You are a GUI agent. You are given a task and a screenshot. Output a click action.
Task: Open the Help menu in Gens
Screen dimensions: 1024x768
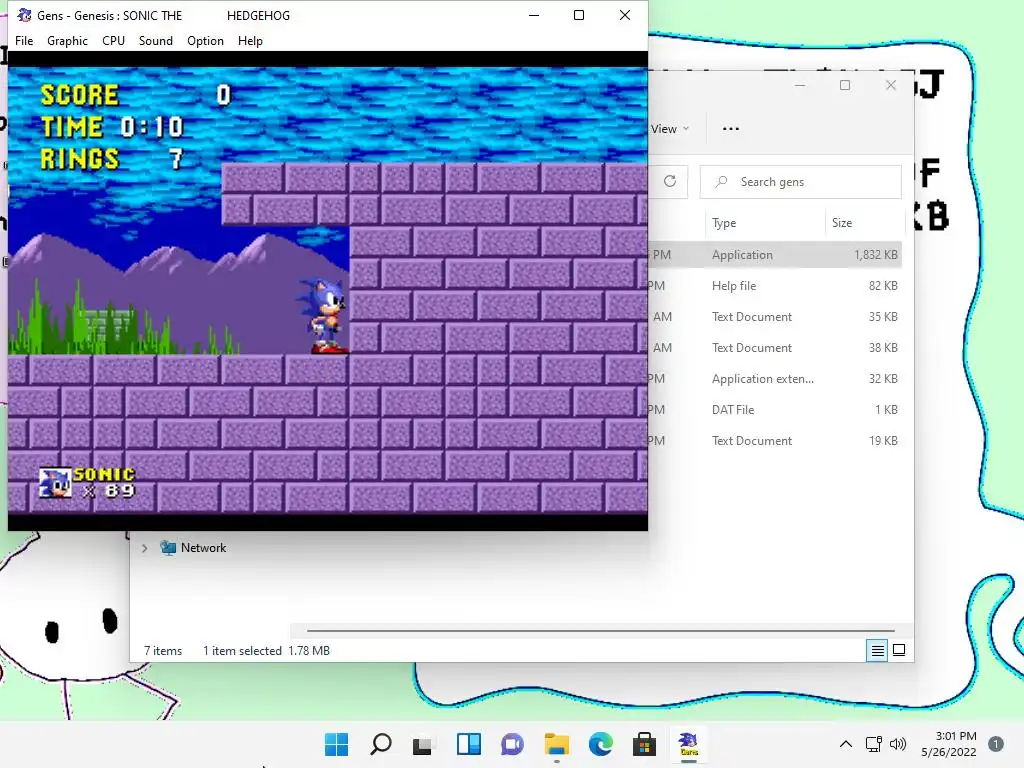(250, 40)
